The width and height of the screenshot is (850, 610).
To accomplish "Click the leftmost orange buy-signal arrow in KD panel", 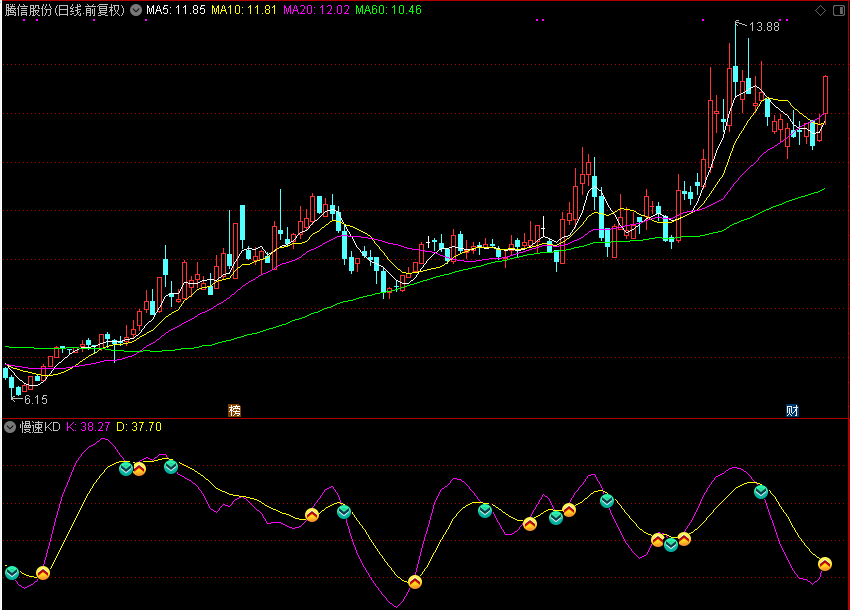I will 43,573.
